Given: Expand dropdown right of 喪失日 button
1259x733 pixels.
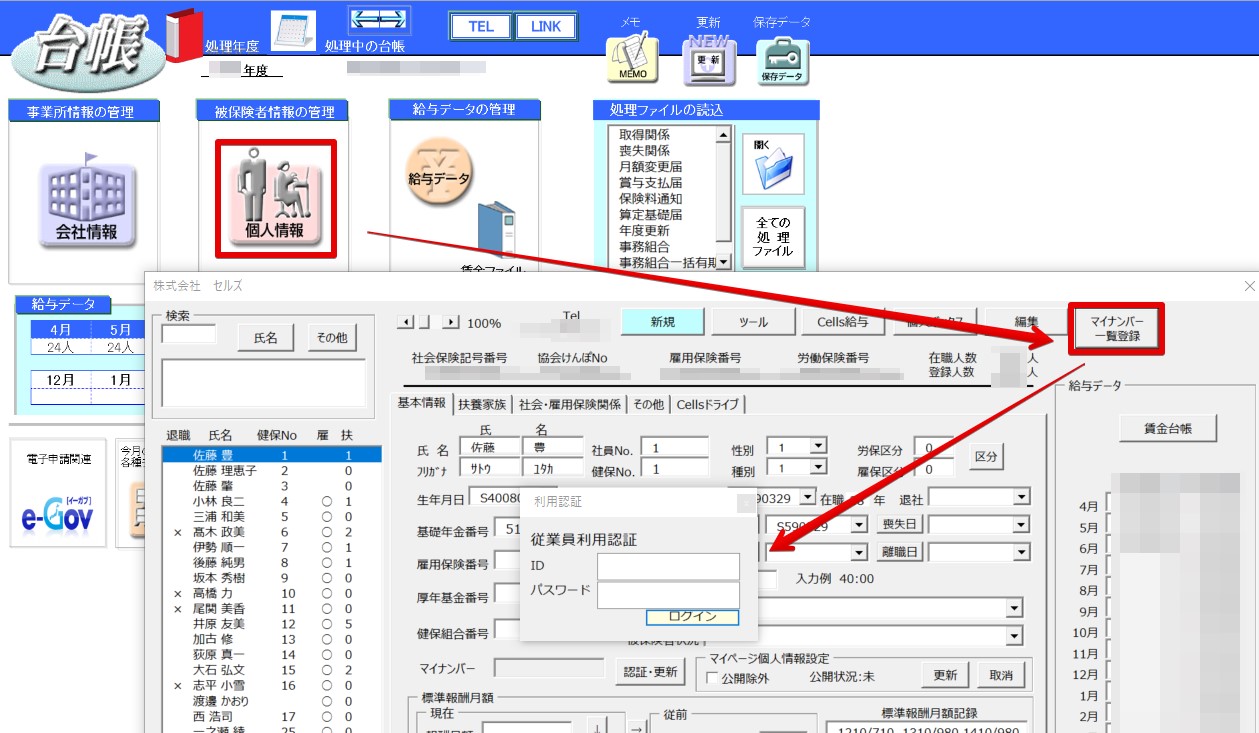Looking at the screenshot, I should tap(1020, 524).
